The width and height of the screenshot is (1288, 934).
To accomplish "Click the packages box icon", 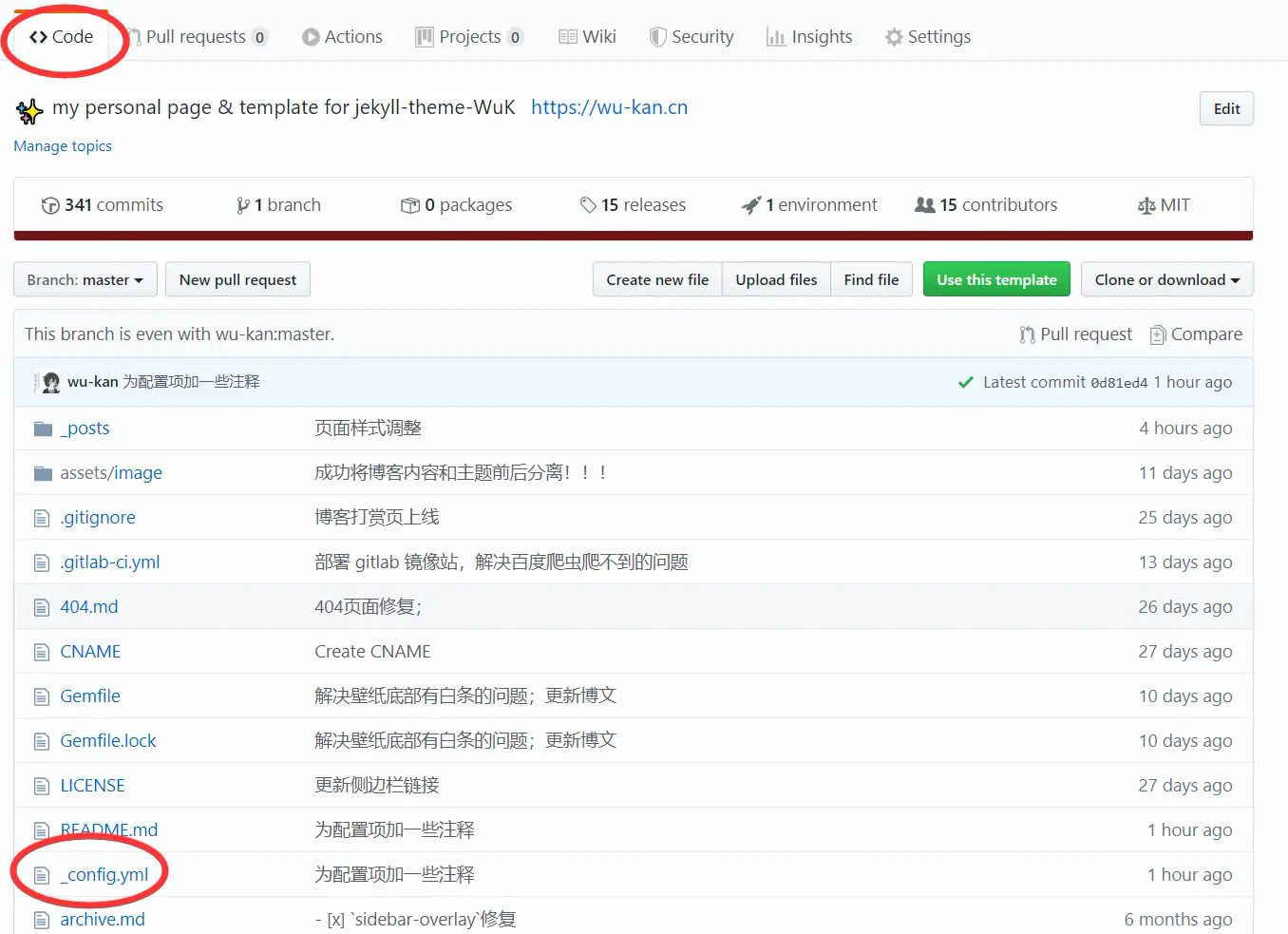I will (410, 205).
